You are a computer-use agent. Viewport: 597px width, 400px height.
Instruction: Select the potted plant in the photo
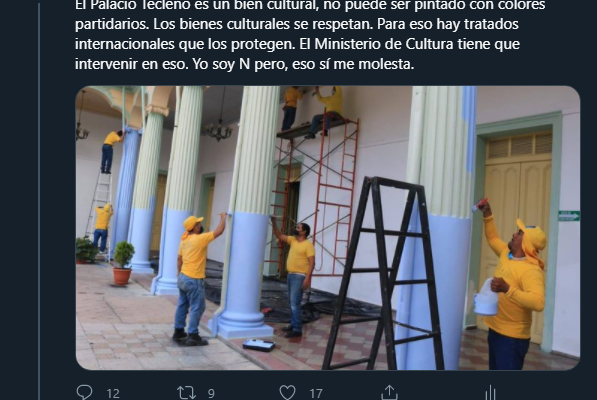coord(123,263)
